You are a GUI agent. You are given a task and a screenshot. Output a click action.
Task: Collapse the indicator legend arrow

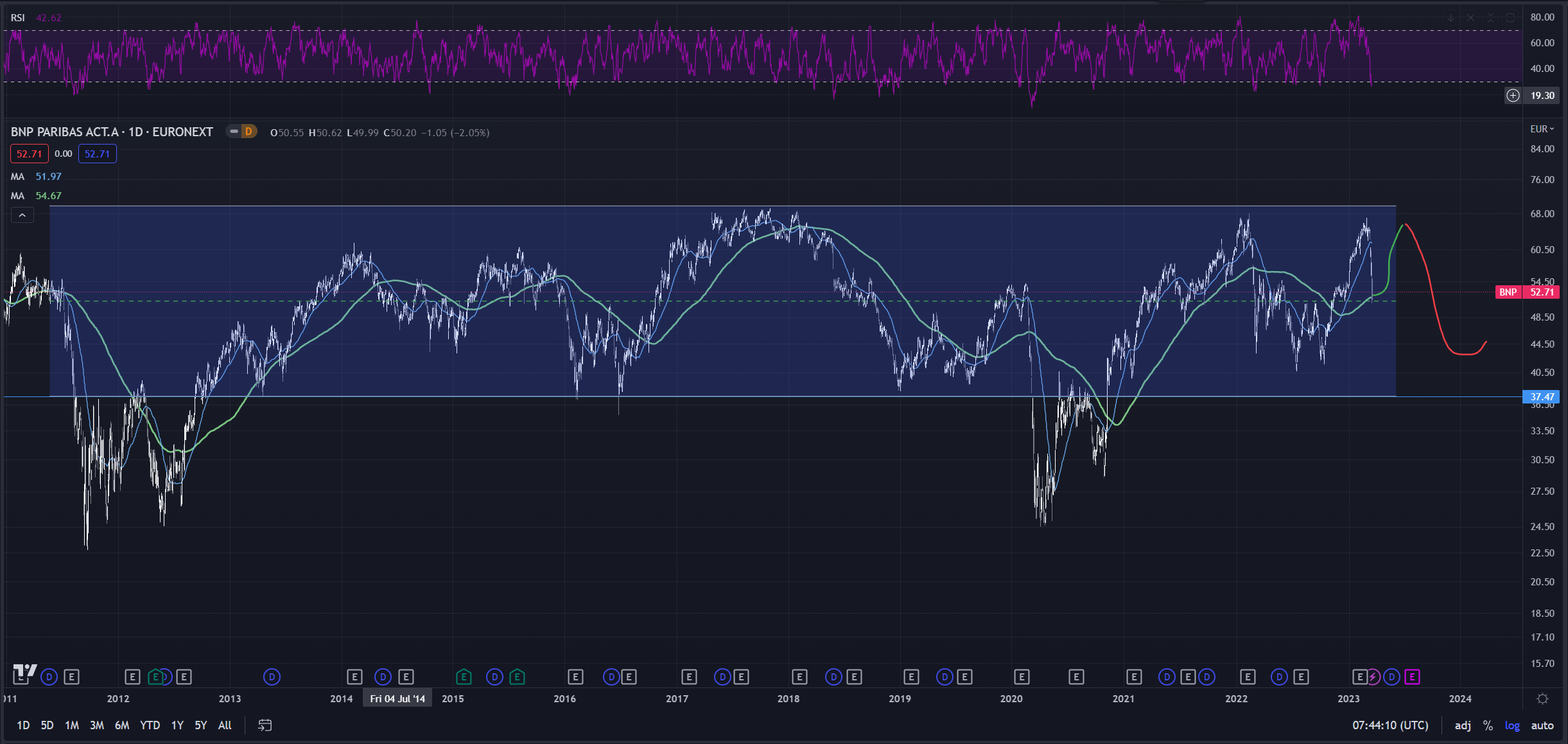[x=22, y=215]
